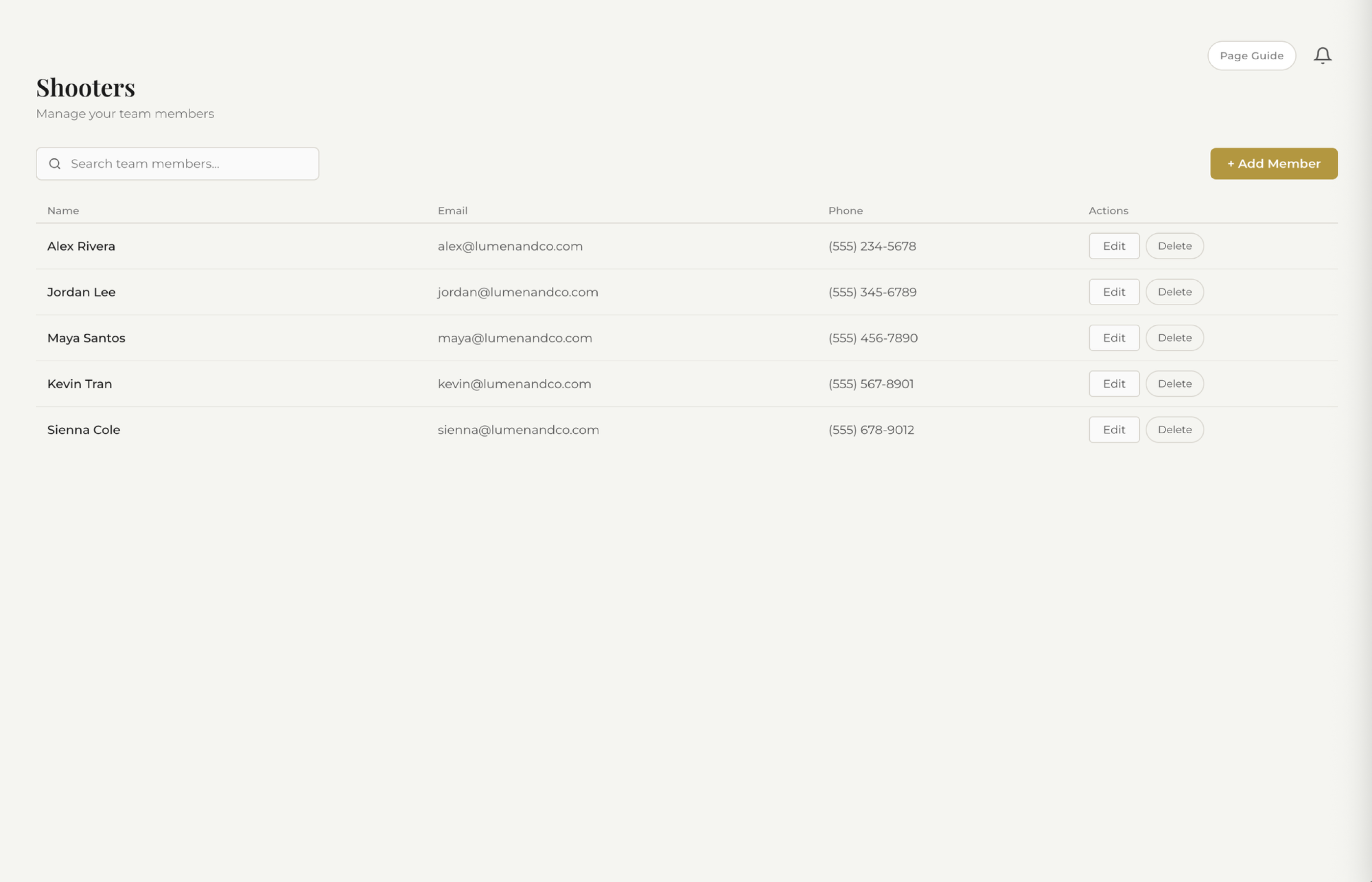Click the search magnifier icon
The width and height of the screenshot is (1372, 882).
[x=55, y=163]
